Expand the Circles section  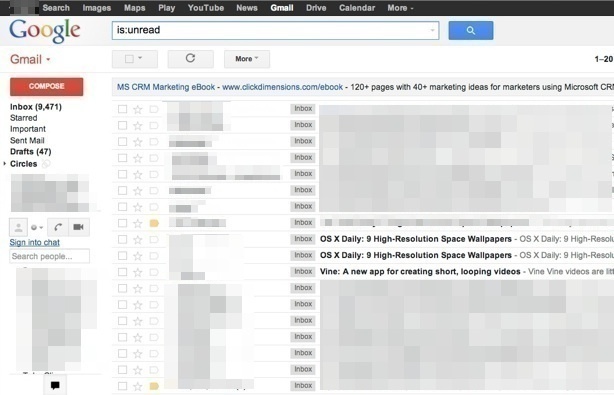(x=5, y=164)
